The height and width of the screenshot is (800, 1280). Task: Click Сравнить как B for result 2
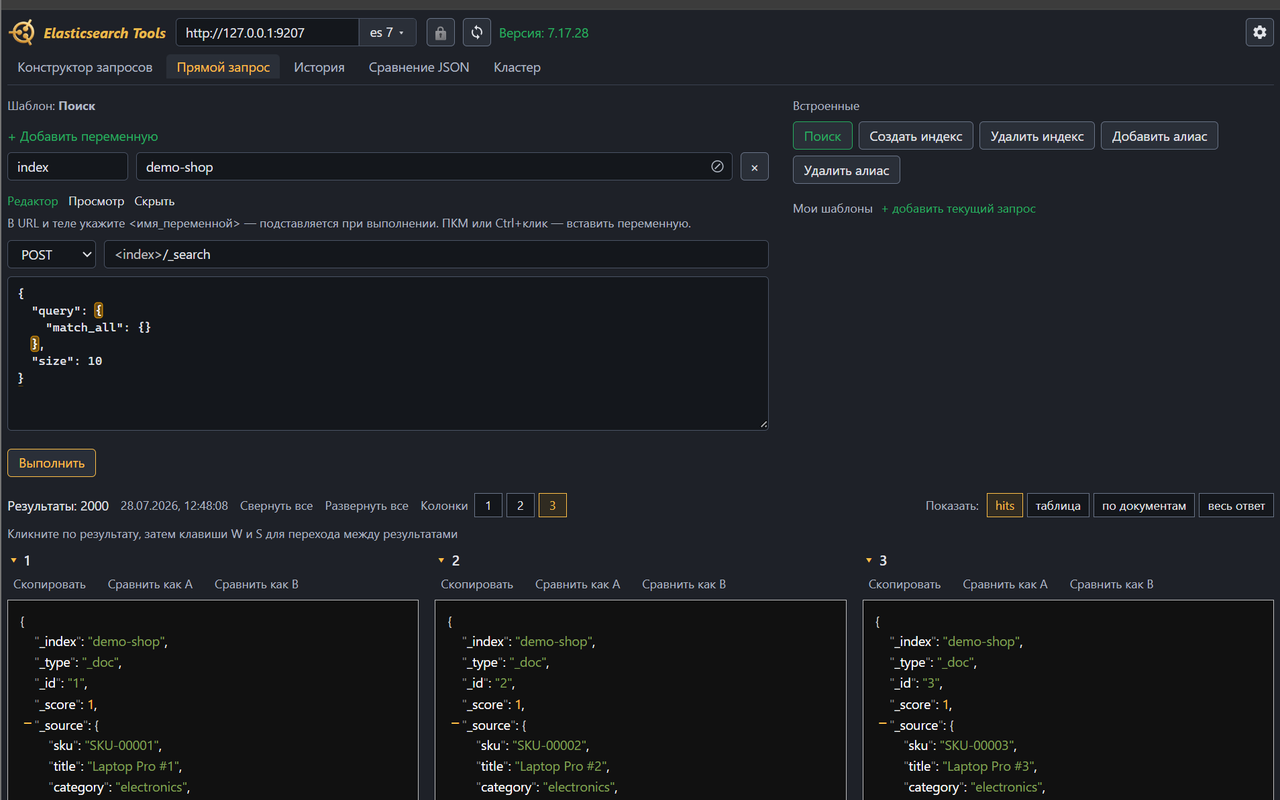[684, 584]
